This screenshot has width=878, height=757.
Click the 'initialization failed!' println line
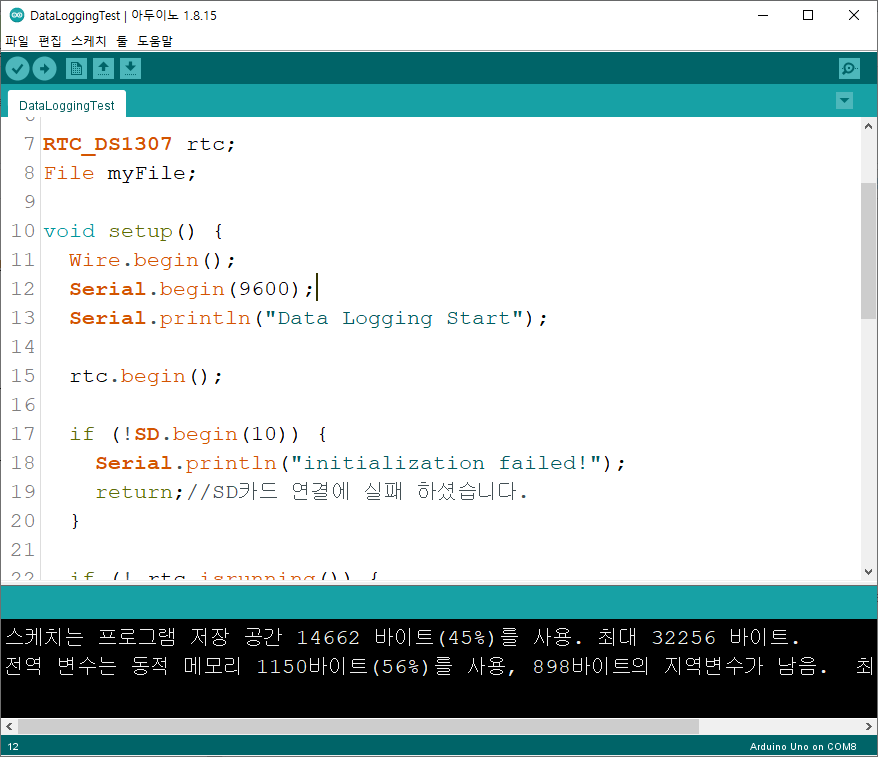[x=360, y=463]
